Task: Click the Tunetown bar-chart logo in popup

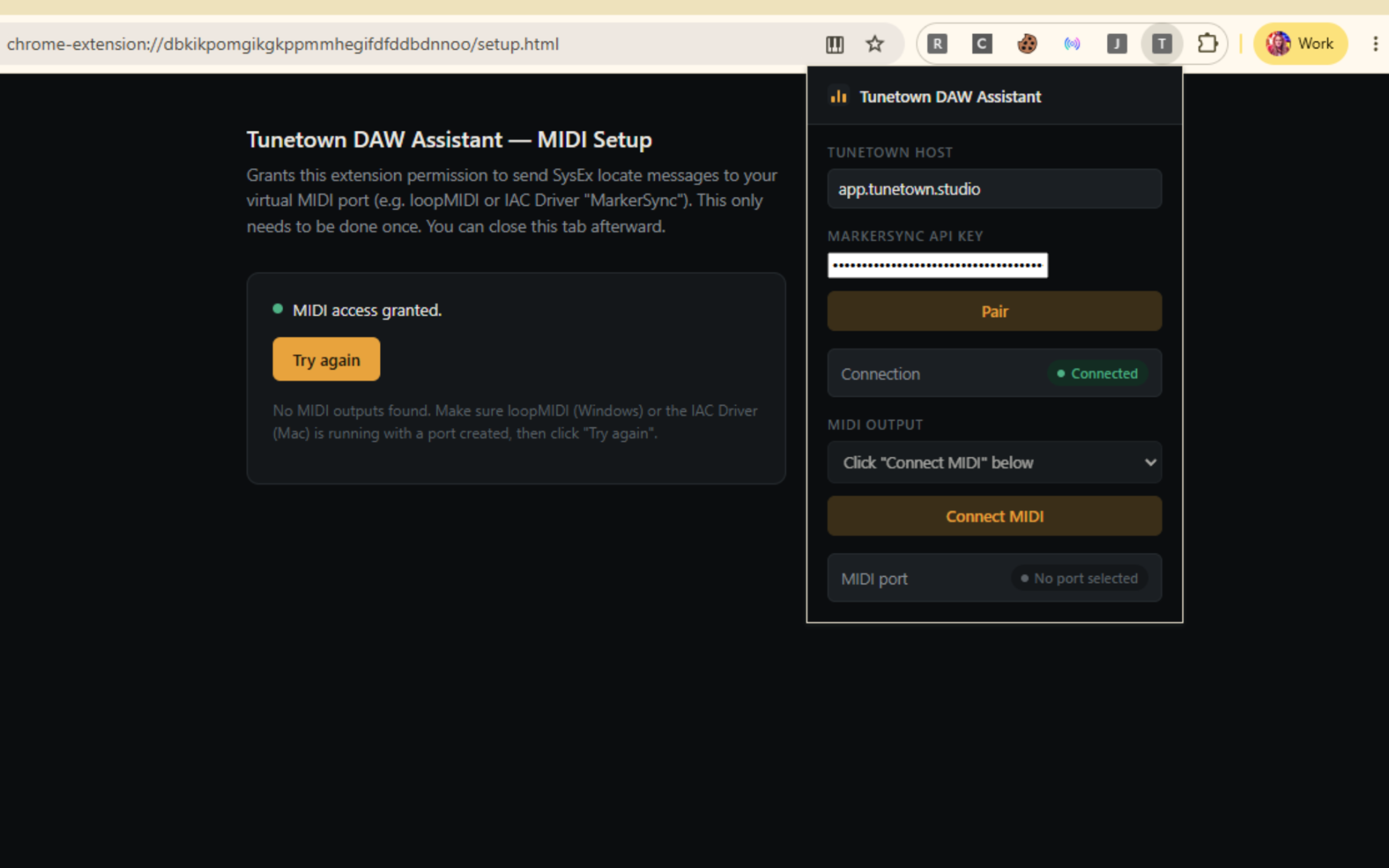Action: tap(839, 97)
